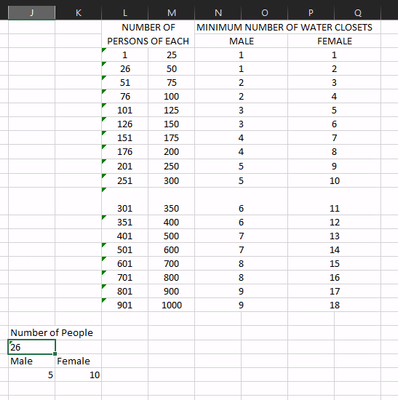
Task: Click the green error triangle next to cell 26 in column L
Action: (104, 64)
